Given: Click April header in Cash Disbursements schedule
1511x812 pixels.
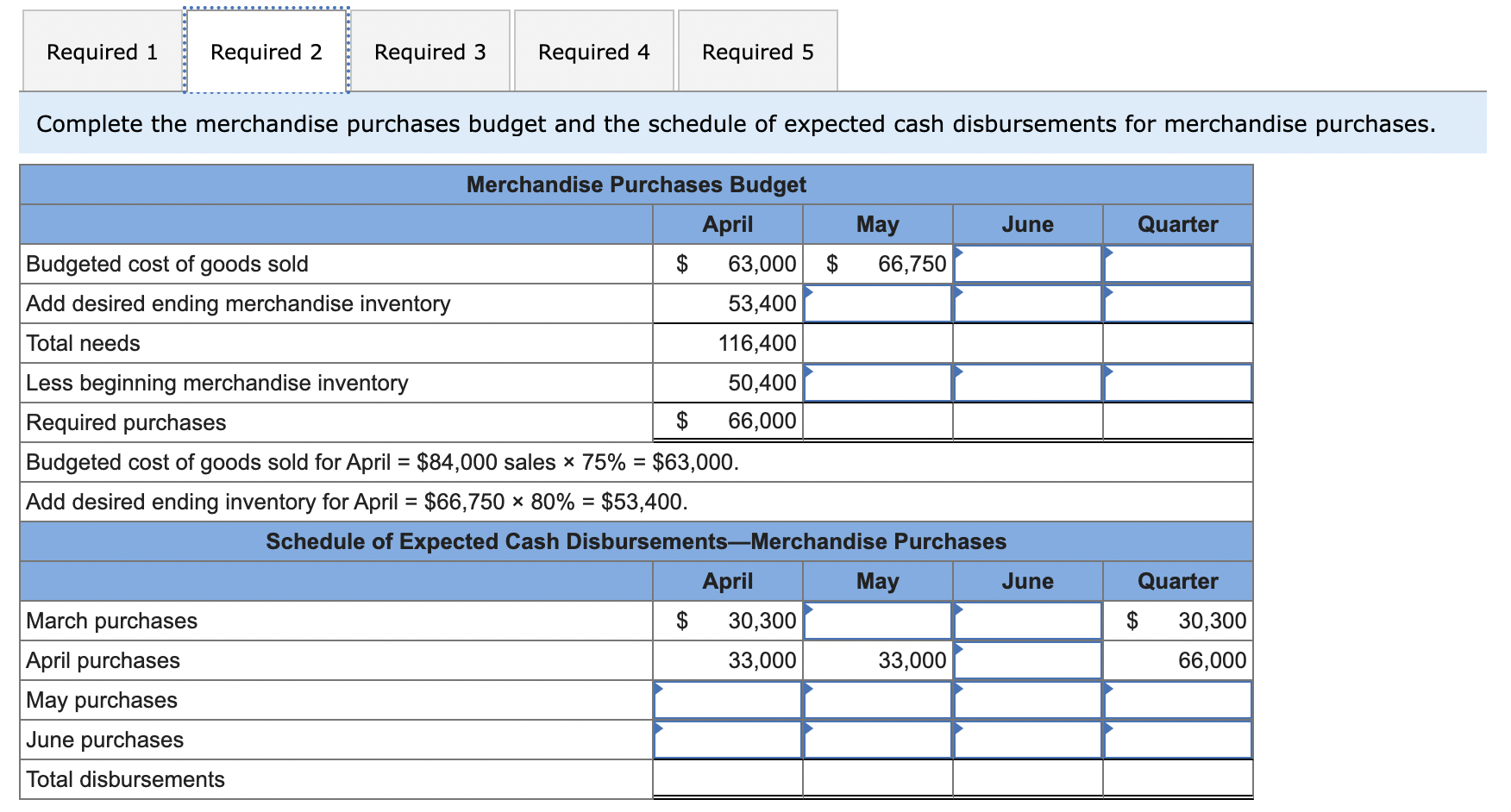Looking at the screenshot, I should [728, 581].
